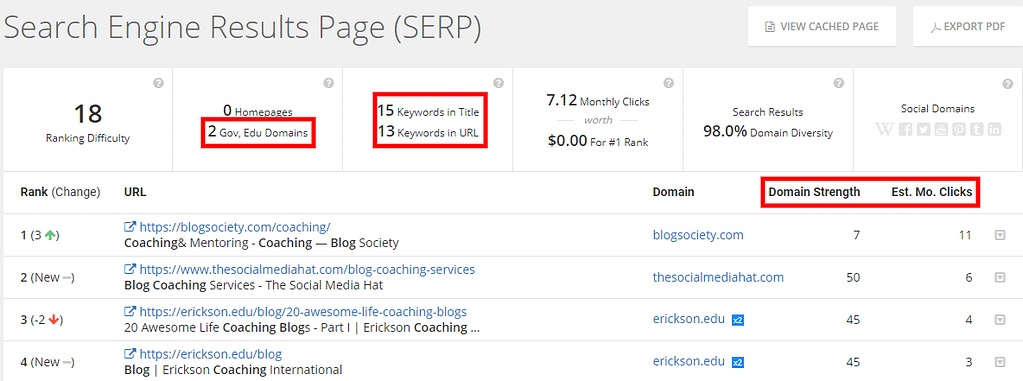This screenshot has width=1023, height=381.
Task: Click the LinkedIn social domain icon
Action: 994,129
